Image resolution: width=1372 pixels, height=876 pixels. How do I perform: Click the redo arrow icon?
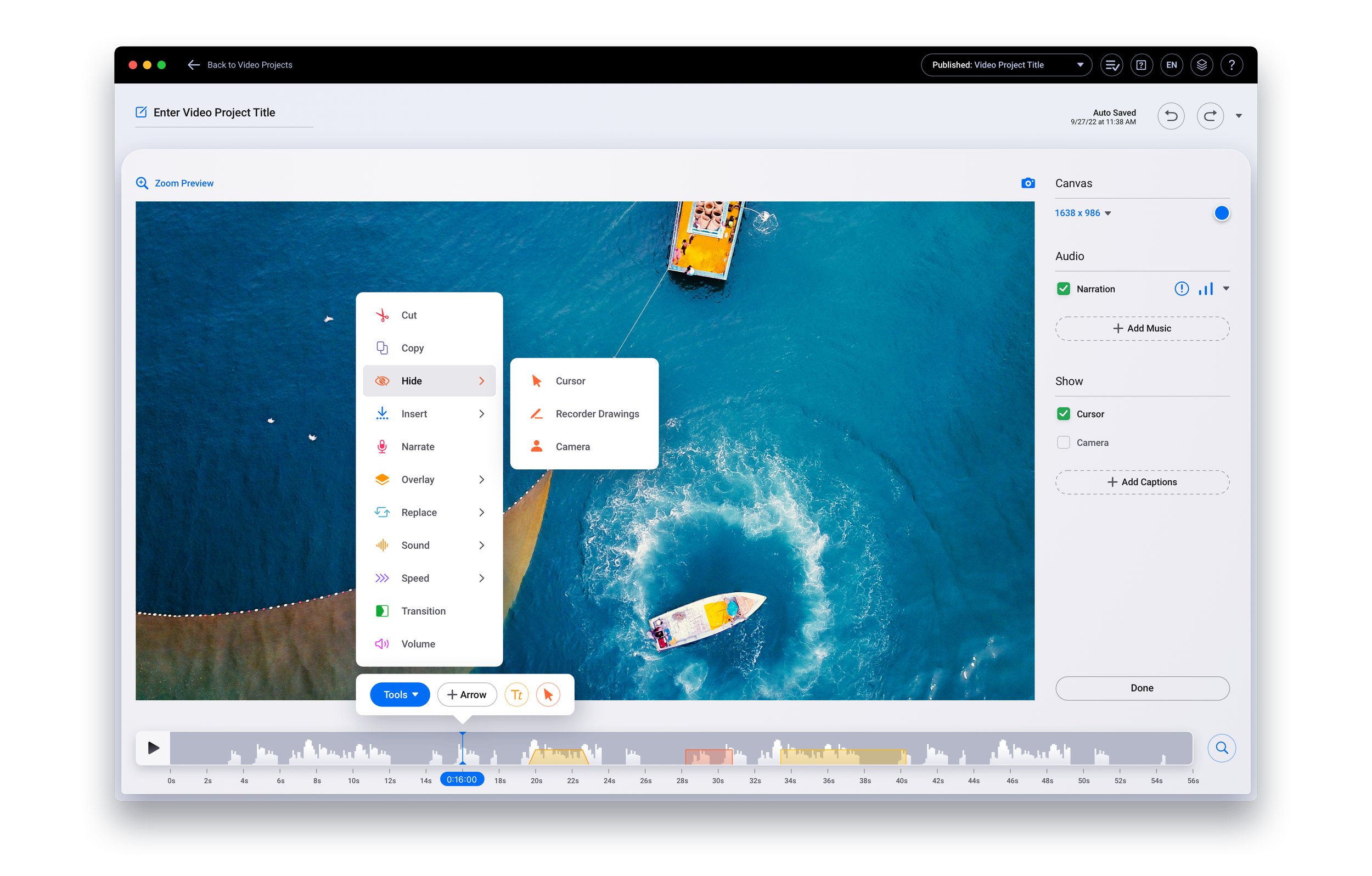point(1210,116)
